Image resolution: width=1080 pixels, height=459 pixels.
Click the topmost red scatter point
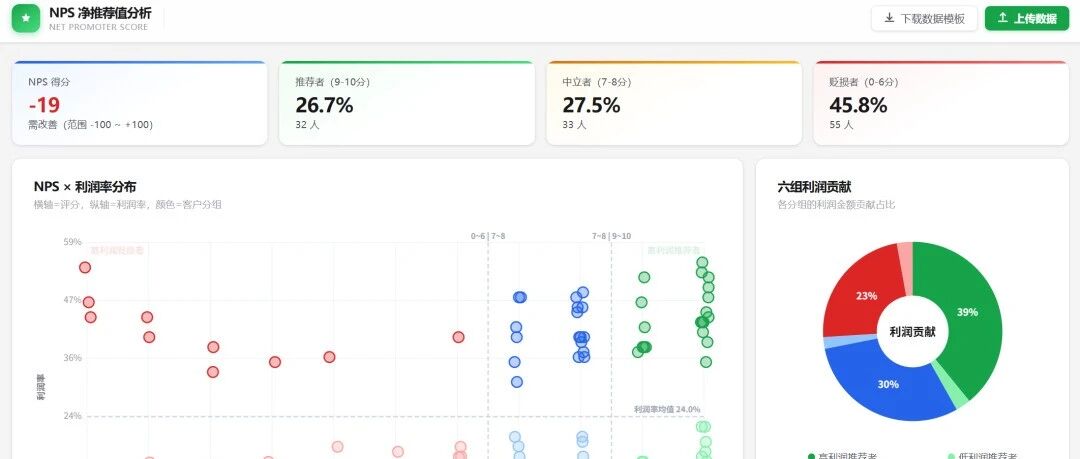85,267
